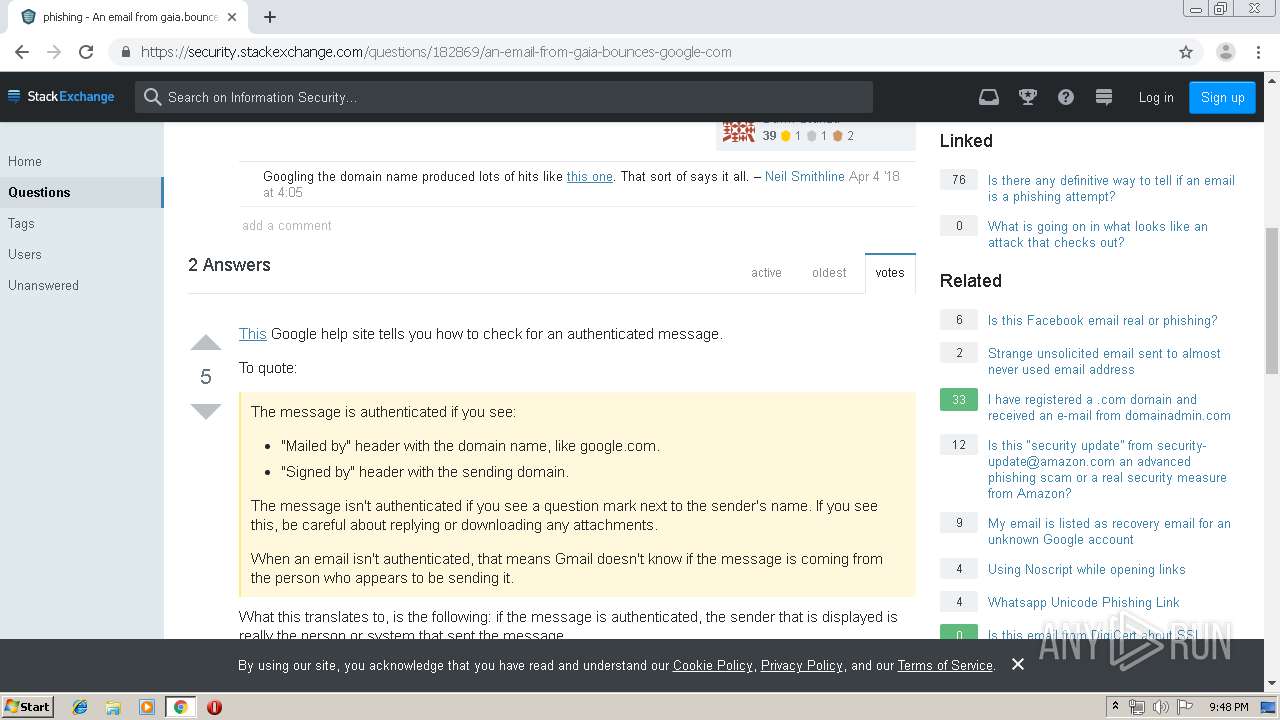Open 'What is going on' linked question
Viewport: 1280px width, 720px height.
1098,234
